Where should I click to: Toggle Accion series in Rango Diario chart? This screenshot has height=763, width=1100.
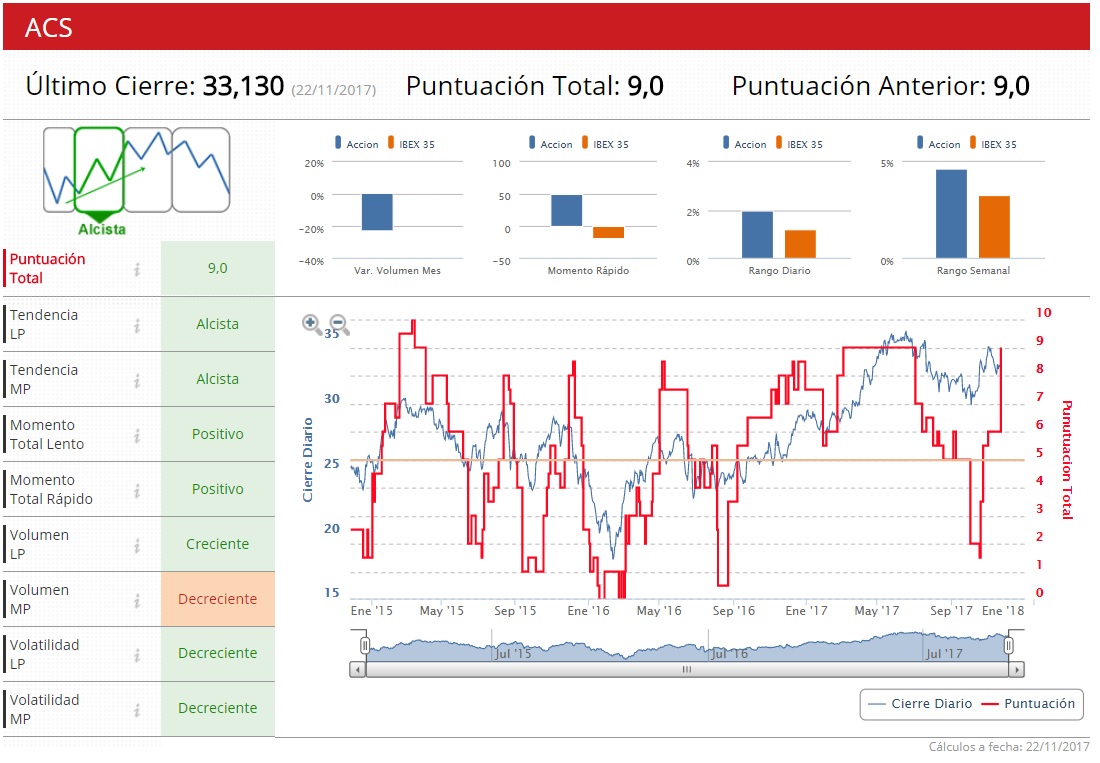pyautogui.click(x=745, y=144)
